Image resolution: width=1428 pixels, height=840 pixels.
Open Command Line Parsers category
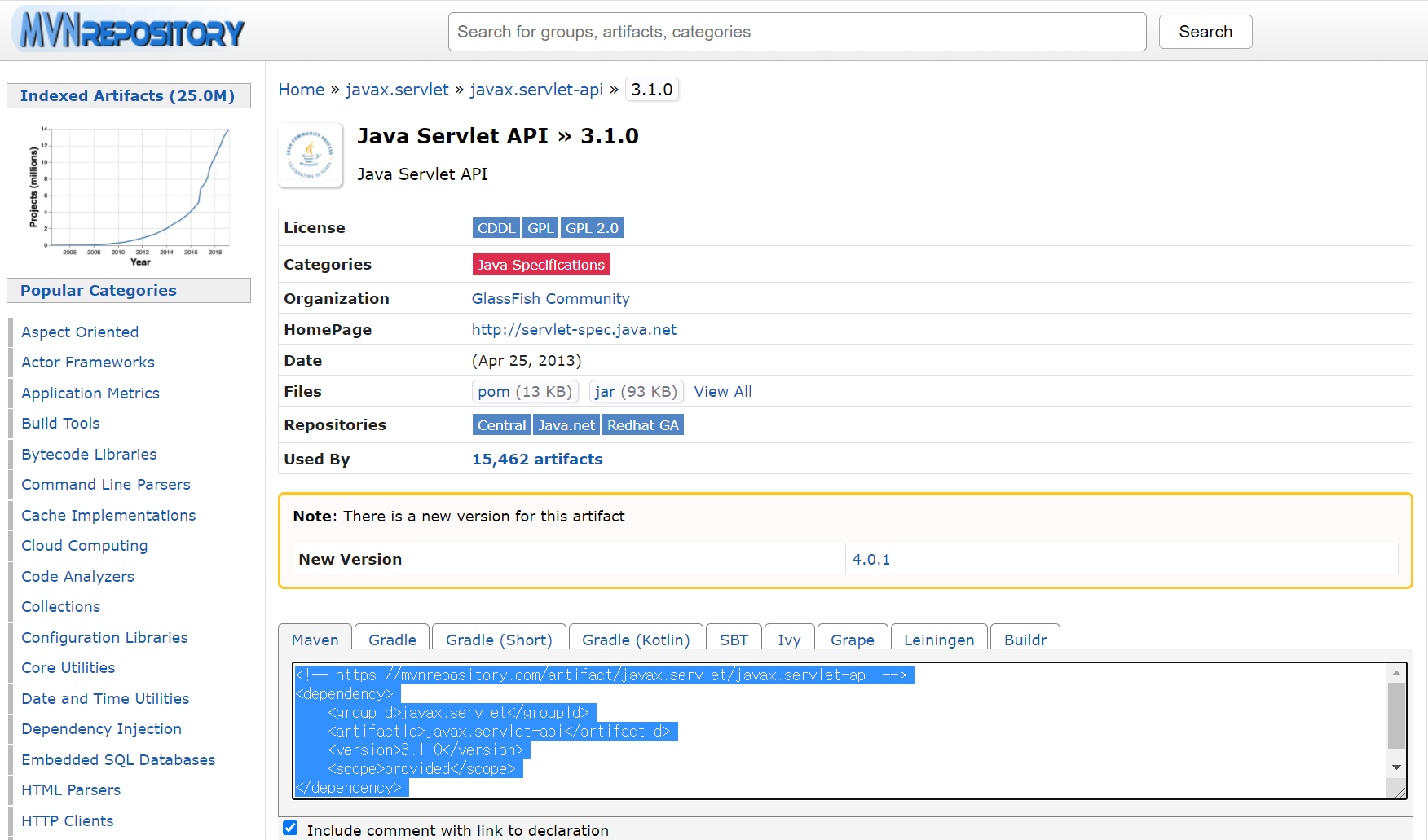[x=106, y=485]
